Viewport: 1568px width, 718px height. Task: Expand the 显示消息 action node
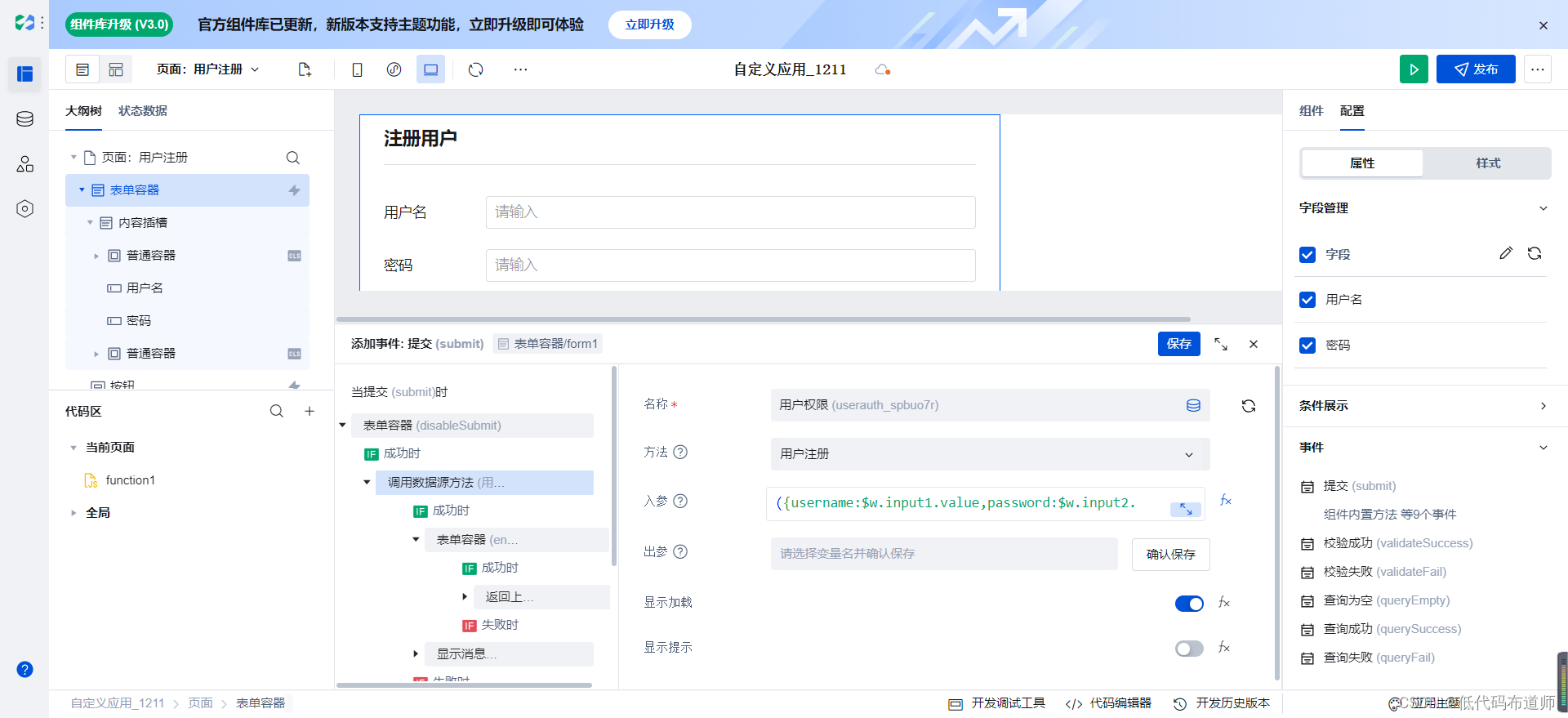click(416, 654)
